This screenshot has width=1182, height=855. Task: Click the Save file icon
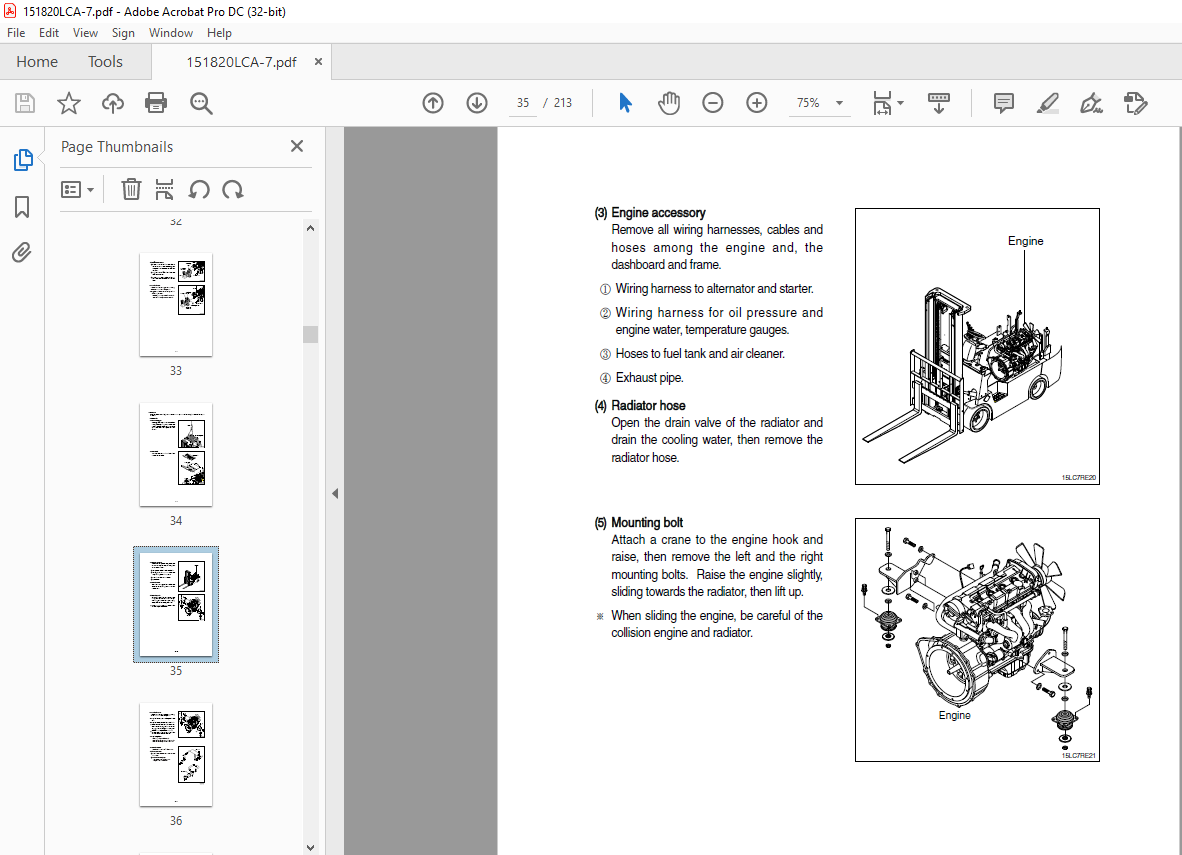click(25, 103)
